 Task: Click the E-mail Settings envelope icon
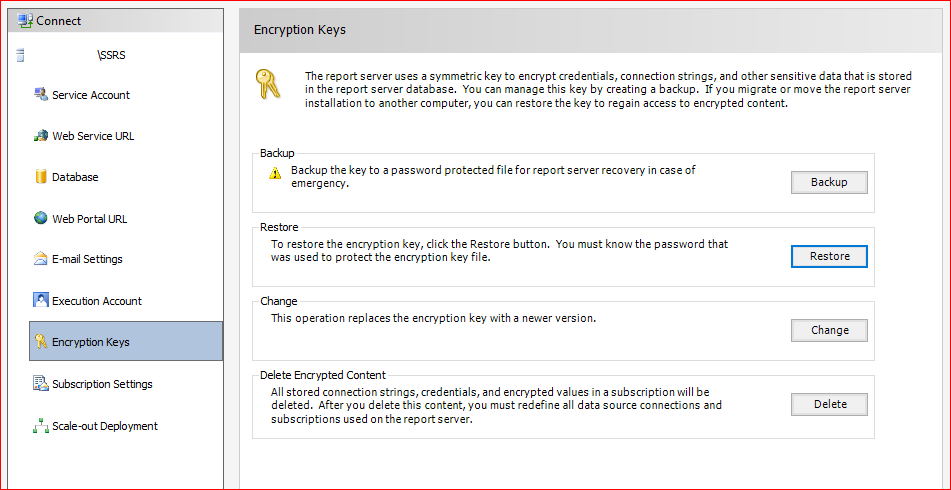(x=41, y=259)
